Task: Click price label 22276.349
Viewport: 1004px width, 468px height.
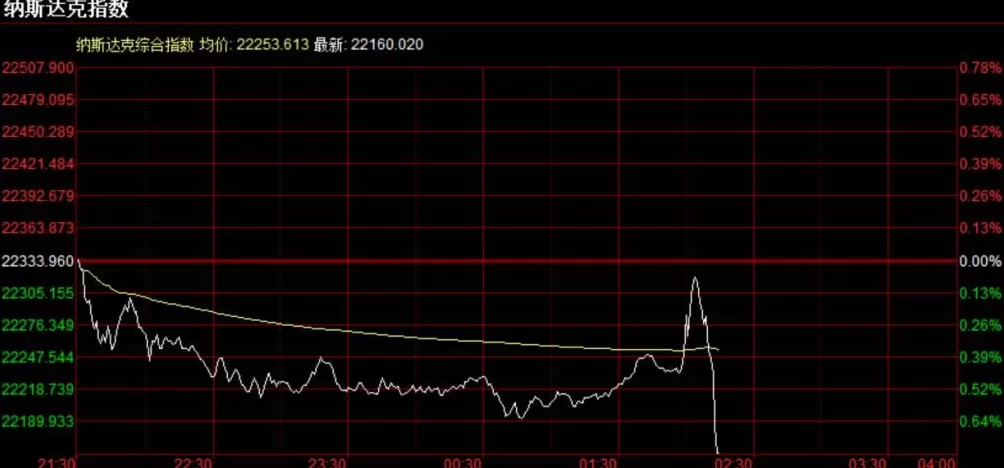Action: (x=38, y=325)
